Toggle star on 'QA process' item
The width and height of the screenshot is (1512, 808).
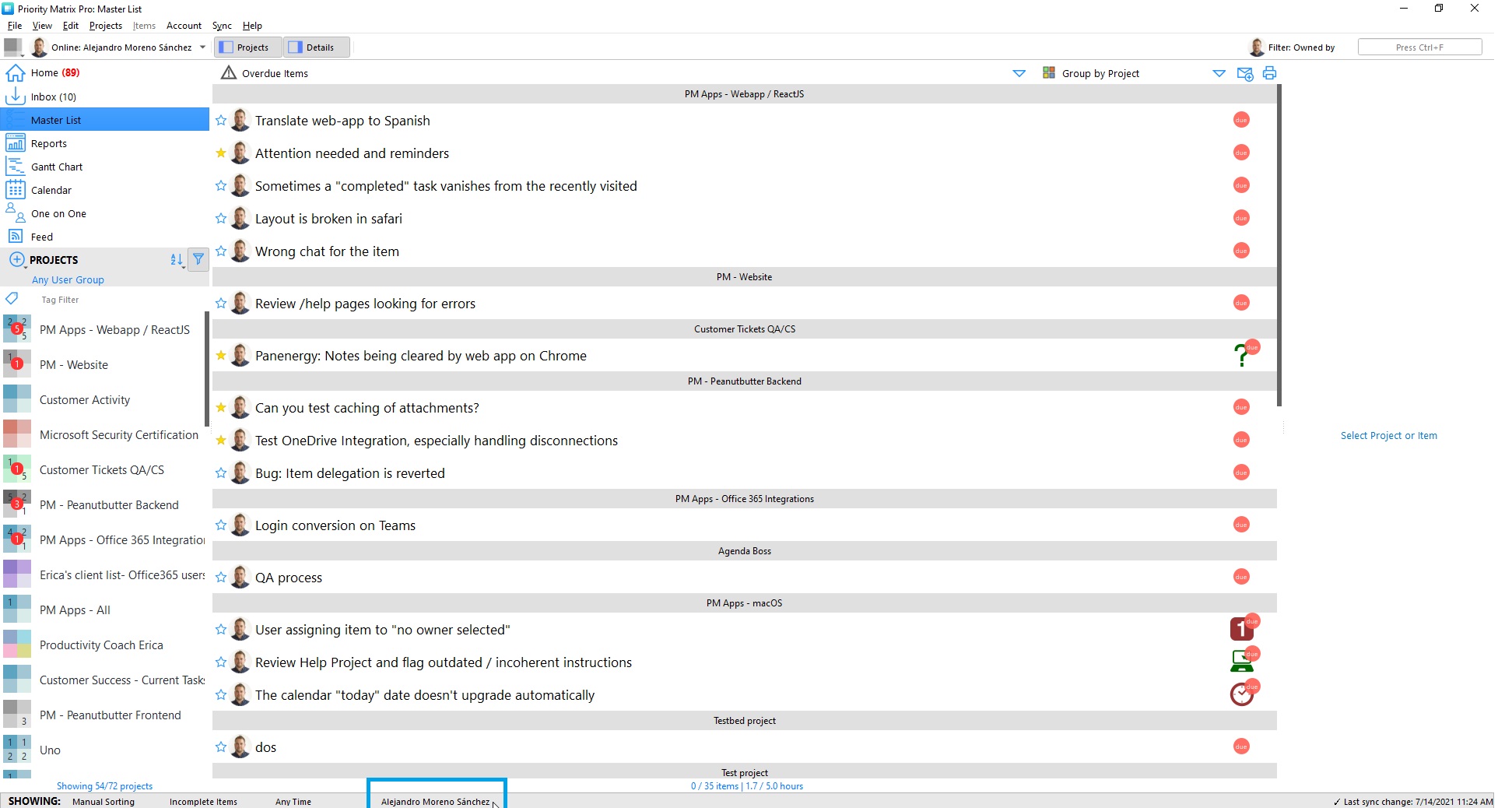221,578
